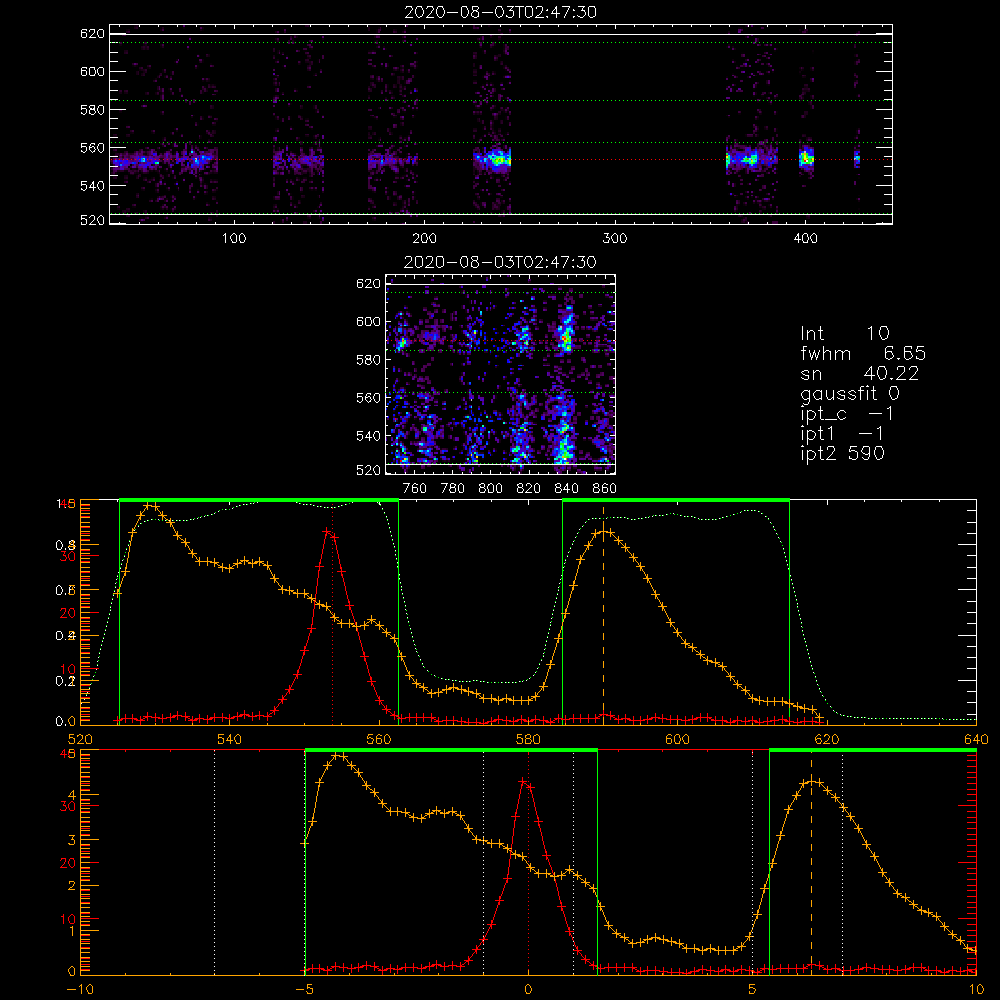Click x-axis label 820 on middle image
Image resolution: width=1000 pixels, height=1000 pixels.
click(529, 489)
